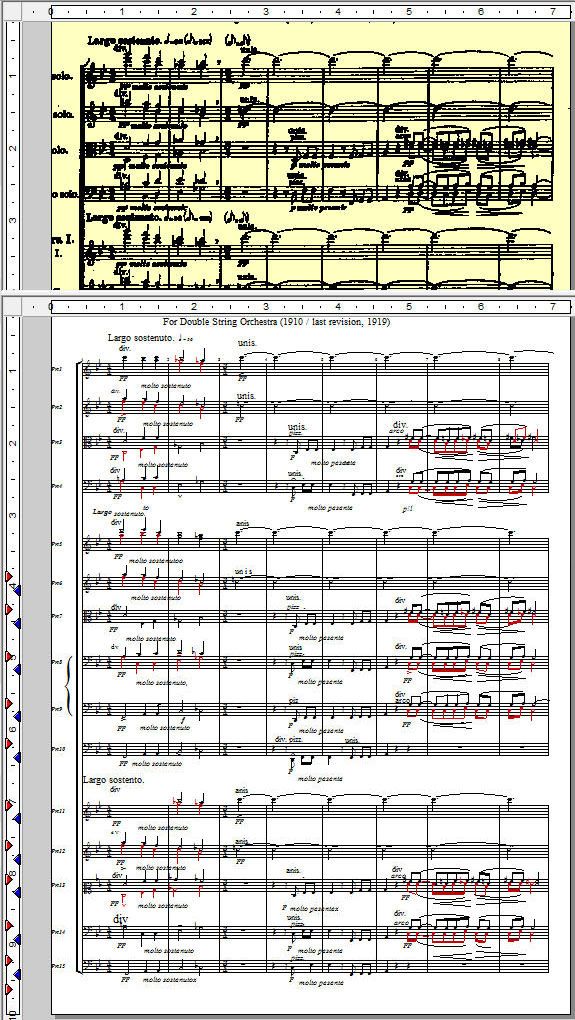Select red top marker for staff Pns12

click(x=8, y=846)
